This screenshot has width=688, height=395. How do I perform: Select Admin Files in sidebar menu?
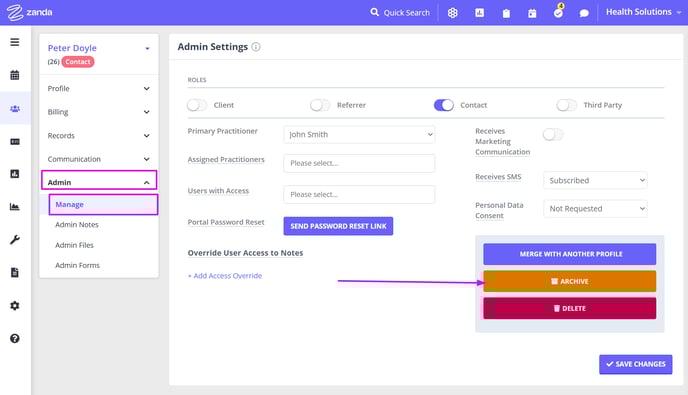74,245
